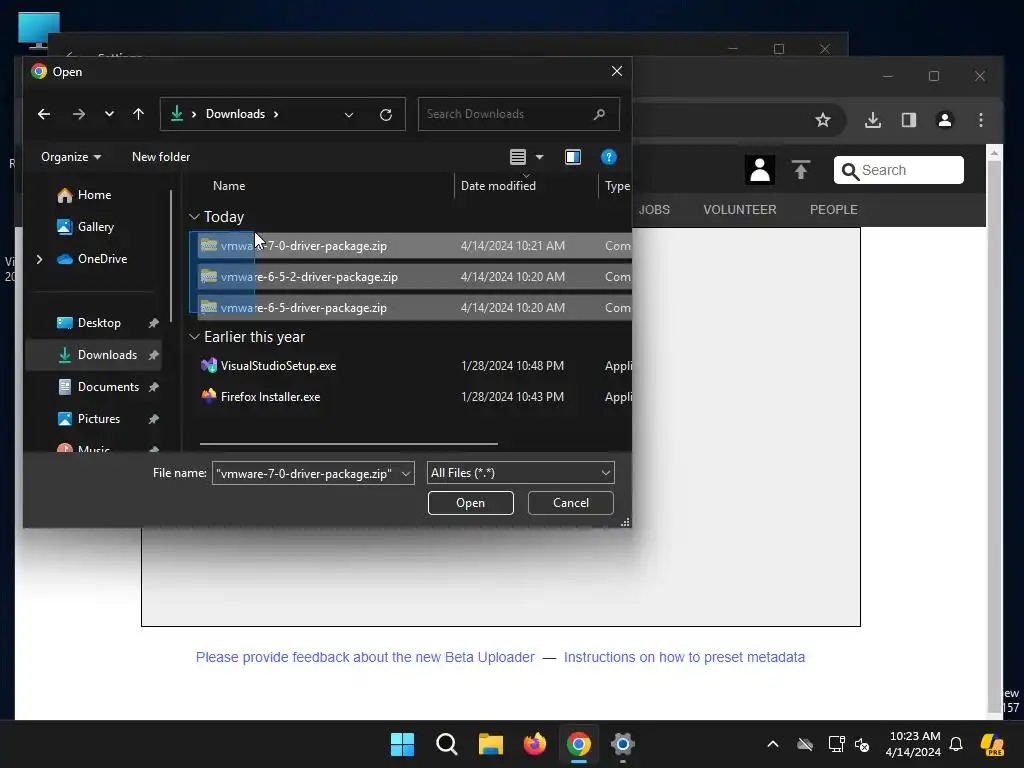Open the JOBS nav tab
The image size is (1024, 768).
pos(654,210)
